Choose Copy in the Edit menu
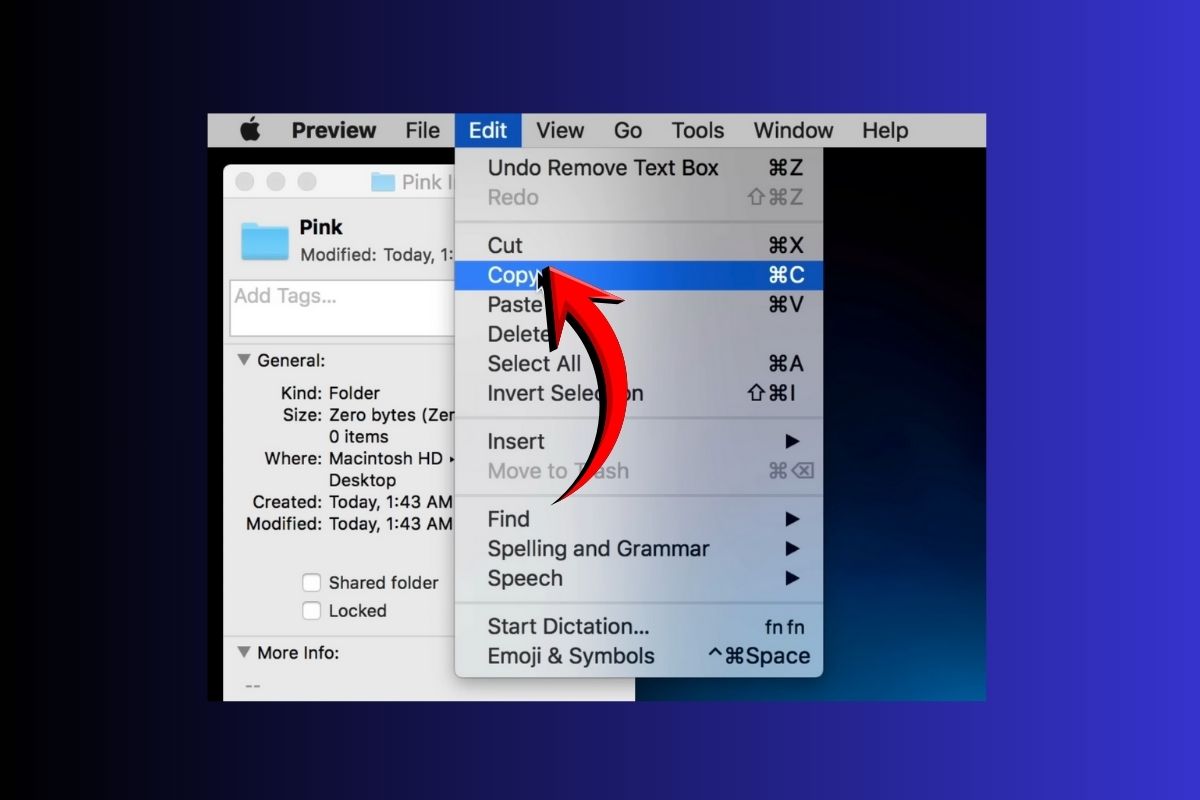The image size is (1200, 800). click(x=639, y=275)
